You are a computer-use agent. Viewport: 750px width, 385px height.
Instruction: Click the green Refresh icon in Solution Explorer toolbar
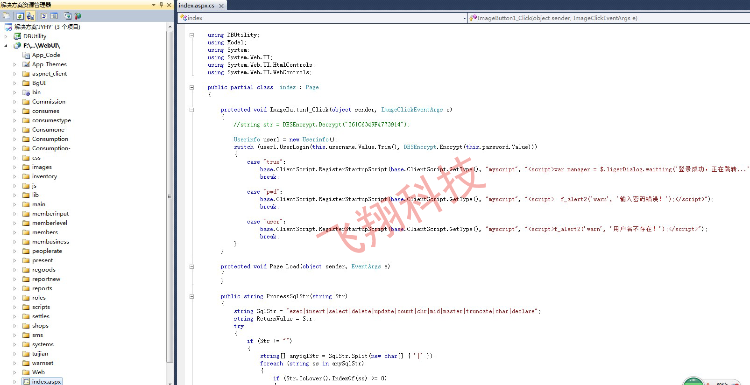coord(20,16)
